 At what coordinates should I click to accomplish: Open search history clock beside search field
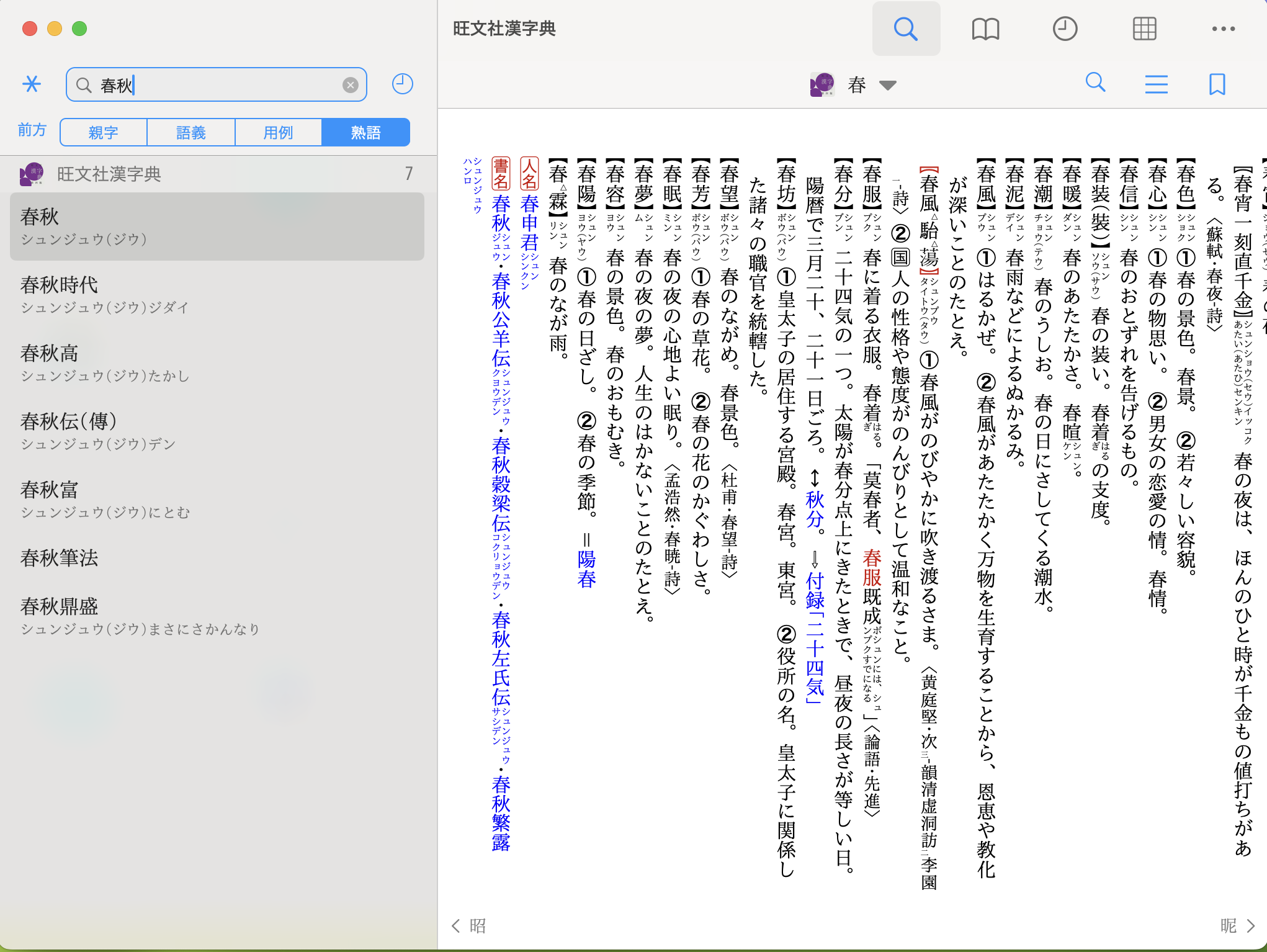click(x=403, y=84)
